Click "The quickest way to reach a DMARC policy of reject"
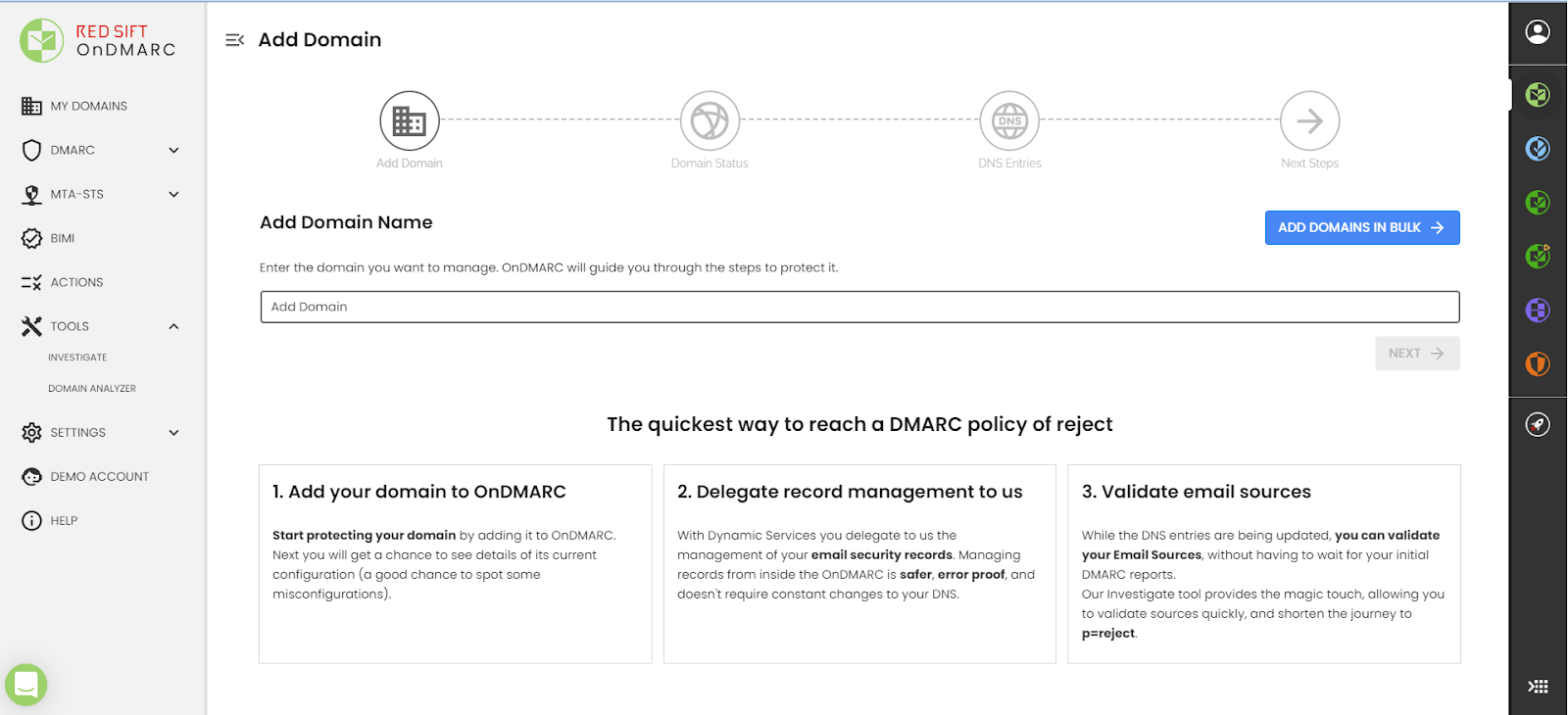1568x715 pixels. [859, 424]
